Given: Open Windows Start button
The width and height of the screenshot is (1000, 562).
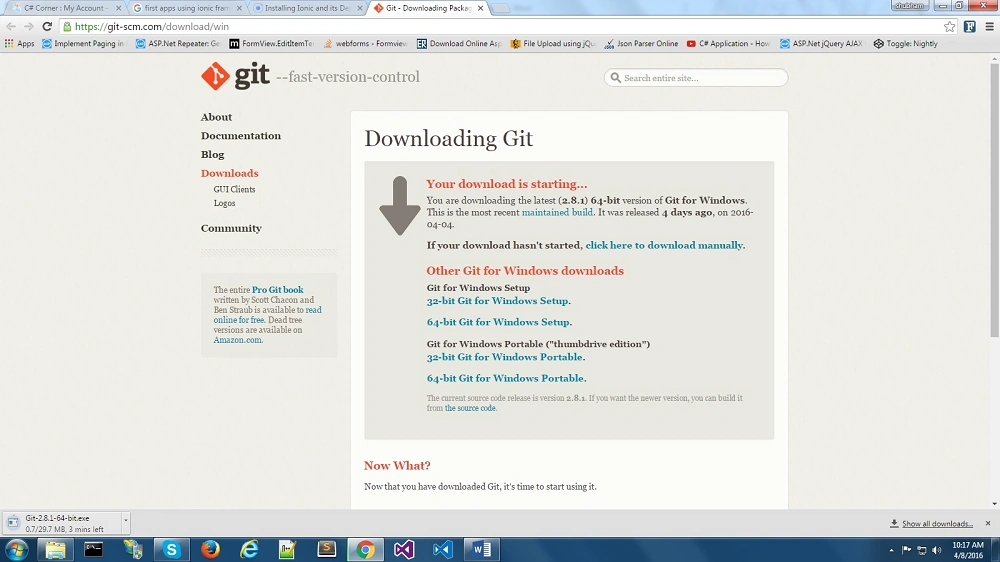Looking at the screenshot, I should [x=16, y=549].
